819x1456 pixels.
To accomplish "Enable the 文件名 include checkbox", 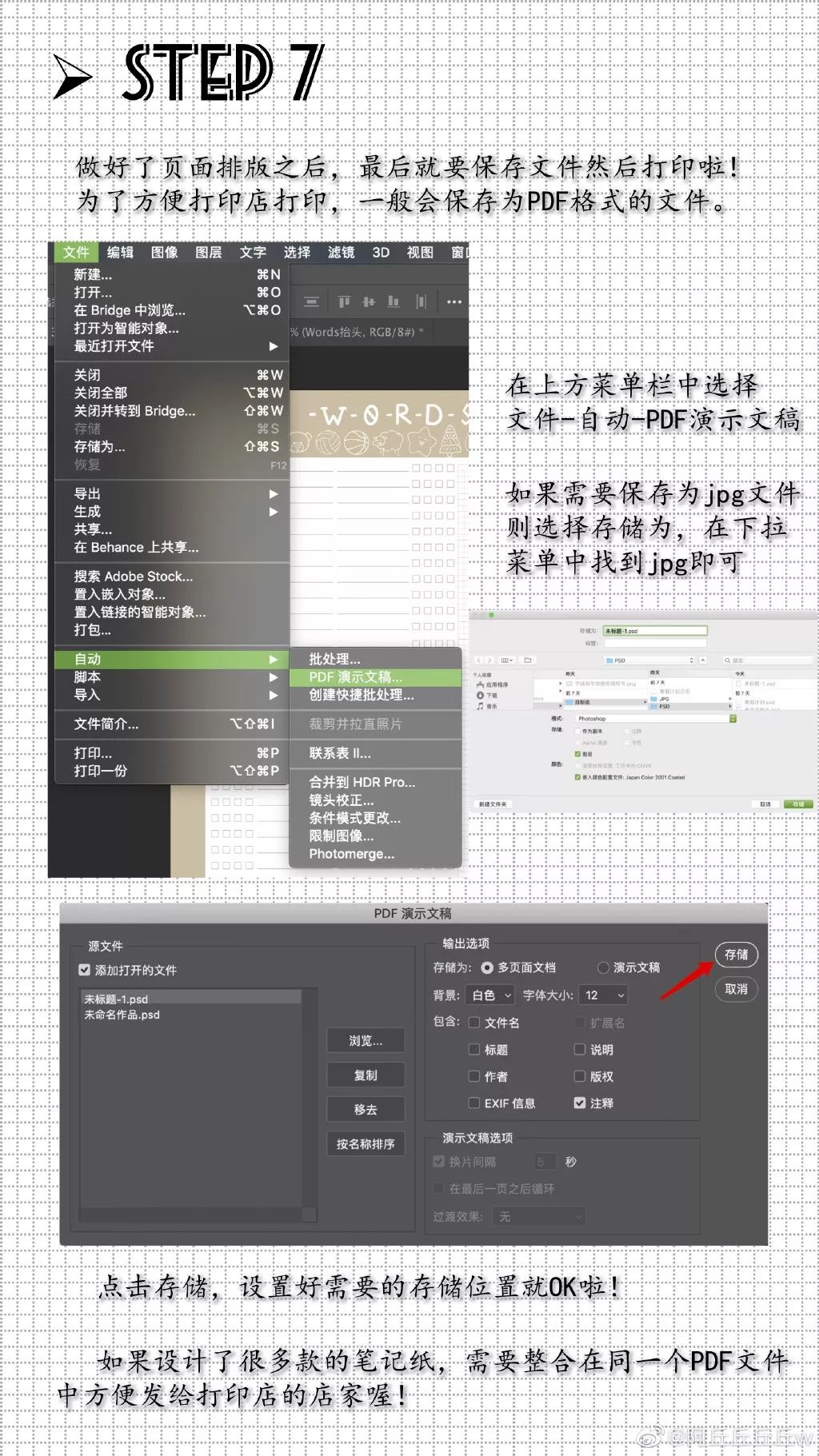I will tap(473, 1023).
